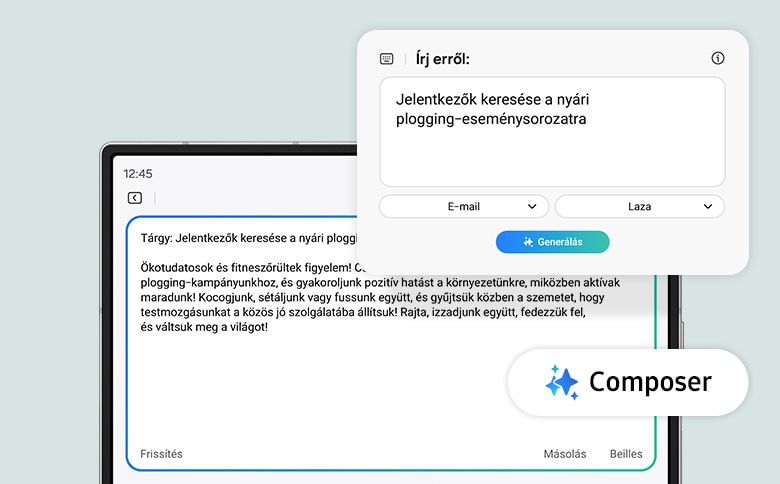
Task: Tap Másolás to copy generated text
Action: [565, 454]
